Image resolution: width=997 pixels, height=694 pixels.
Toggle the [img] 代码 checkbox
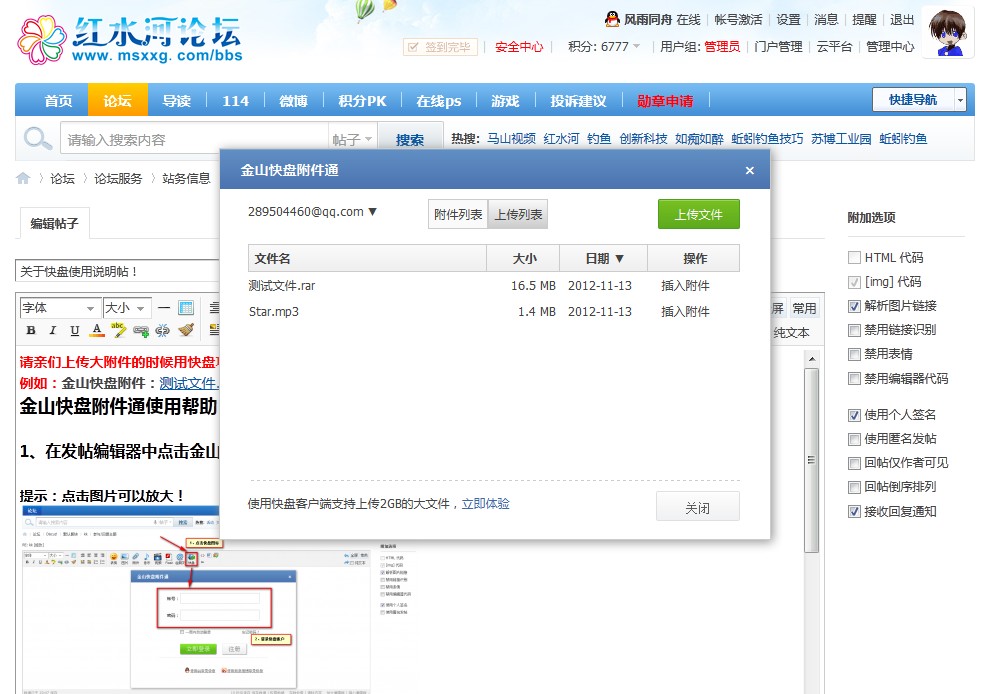pos(855,282)
